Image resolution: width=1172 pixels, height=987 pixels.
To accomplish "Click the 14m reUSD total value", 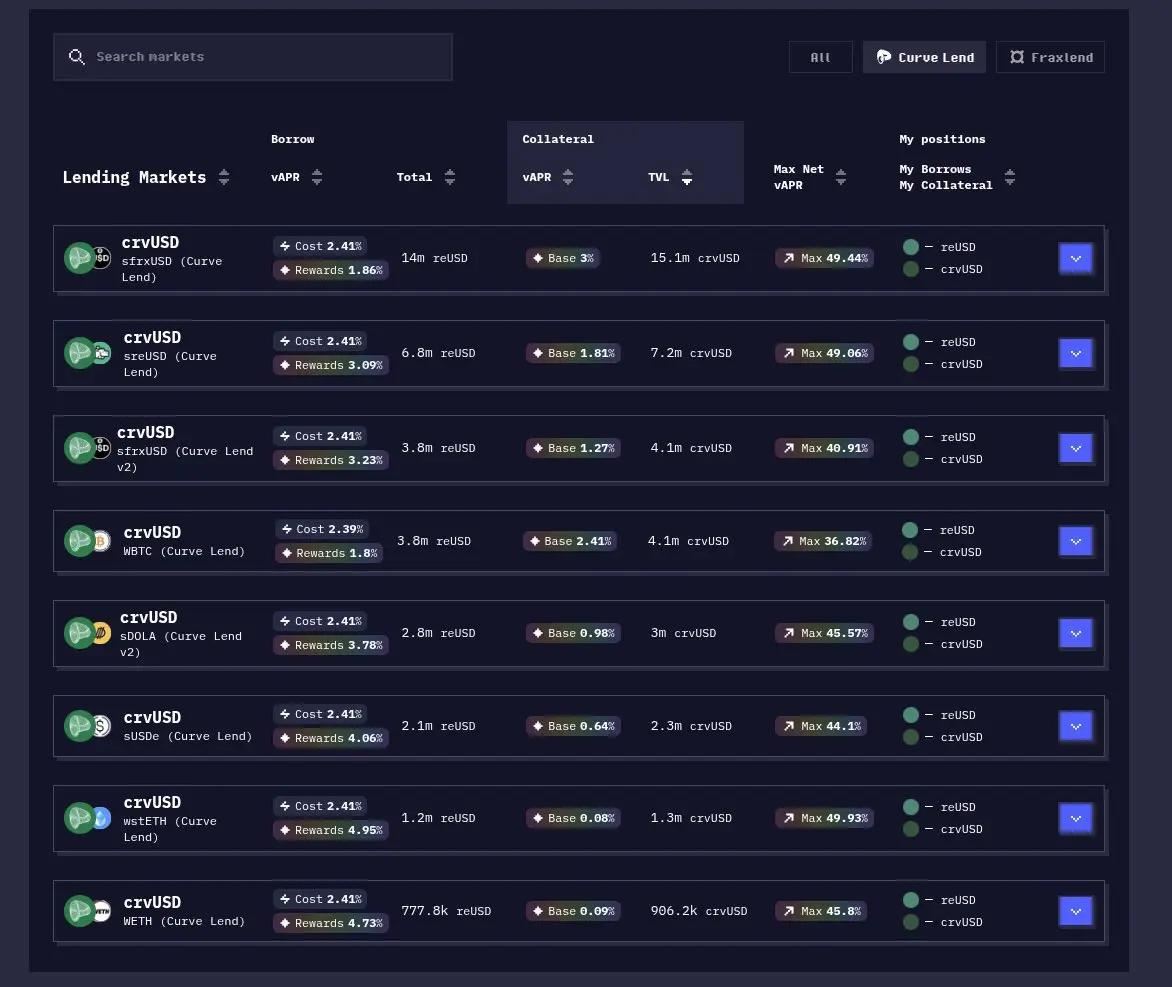I will pyautogui.click(x=434, y=258).
